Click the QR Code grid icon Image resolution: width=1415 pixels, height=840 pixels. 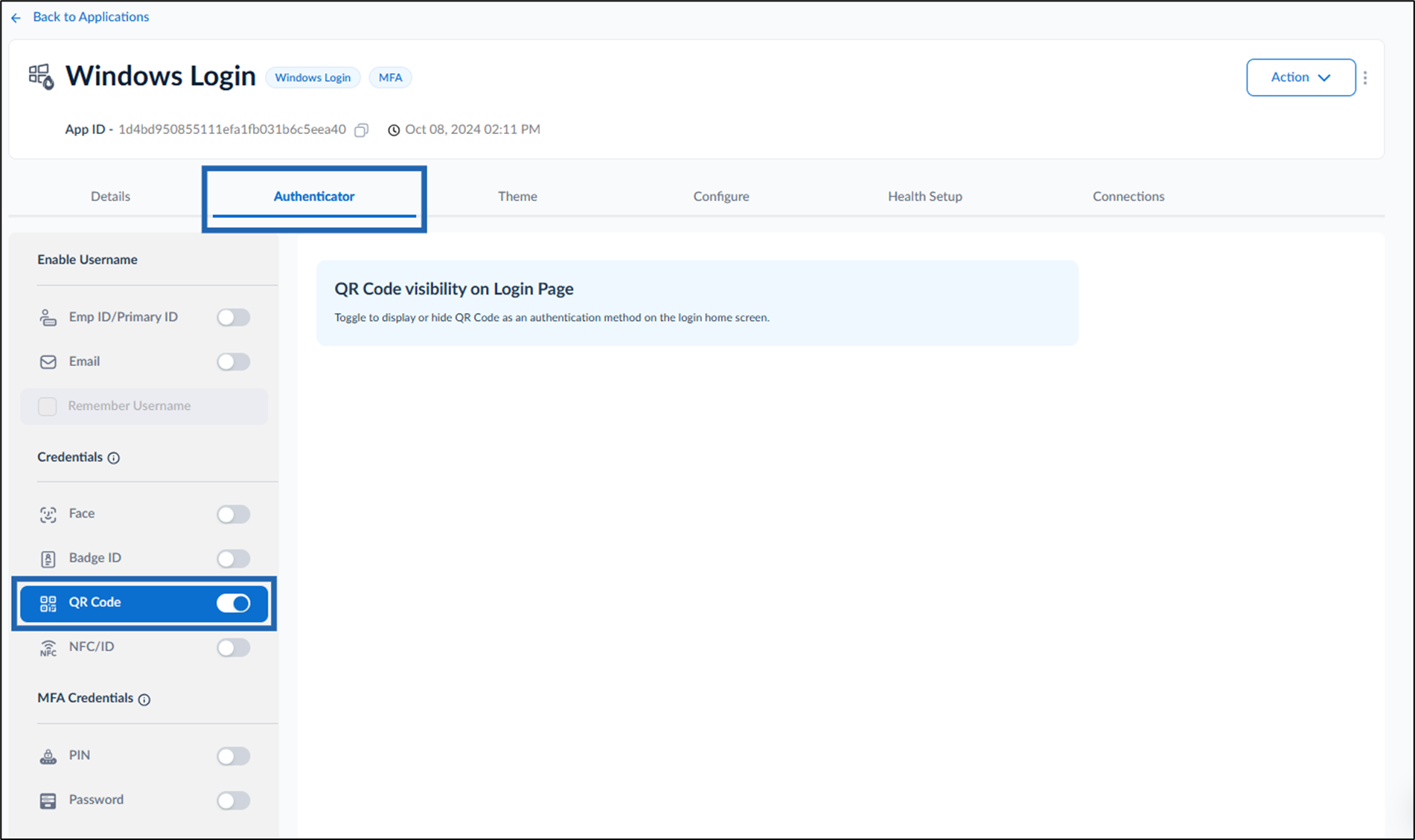48,603
